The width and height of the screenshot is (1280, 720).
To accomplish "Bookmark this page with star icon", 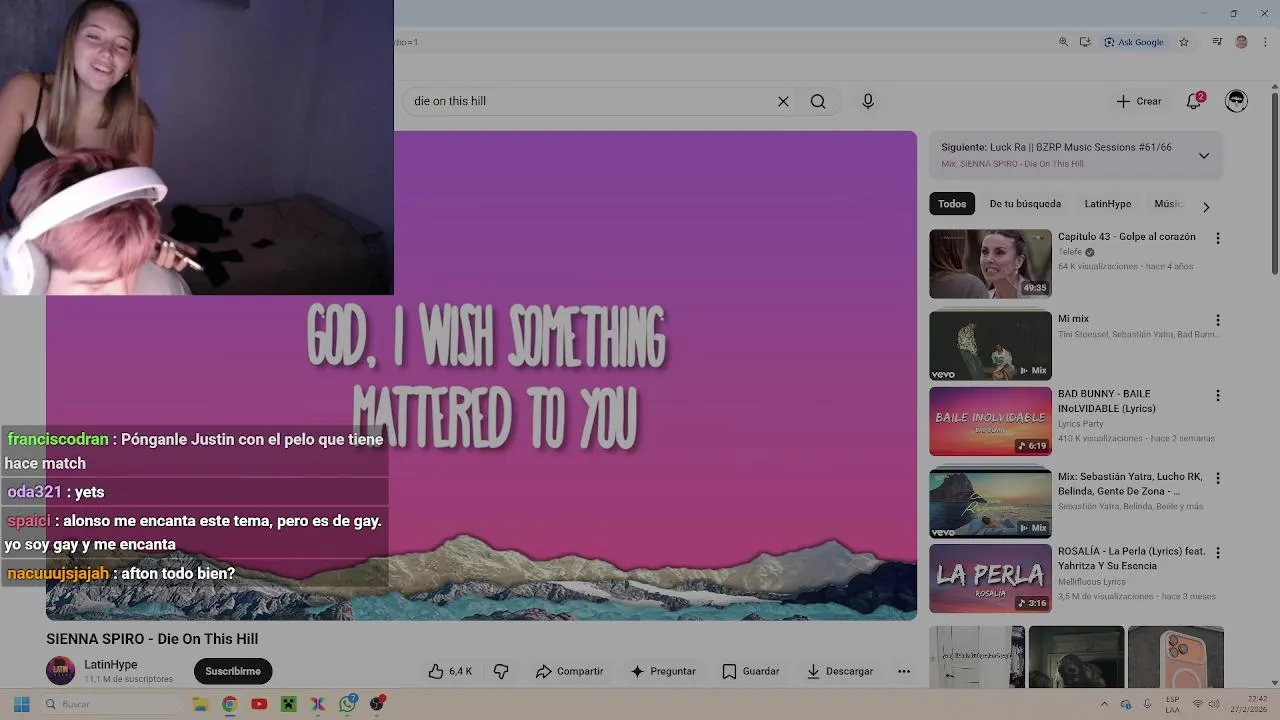I will (1184, 42).
